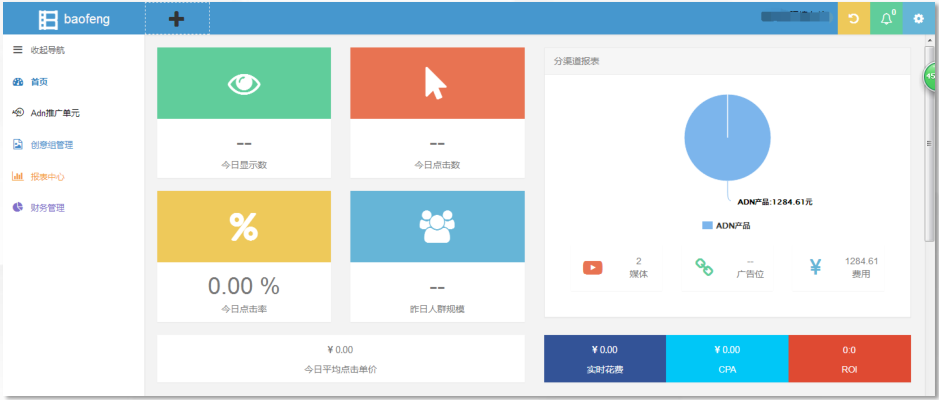This screenshot has height=400, width=939.
Task: Click 今日显示数 label
Action: click(244, 165)
